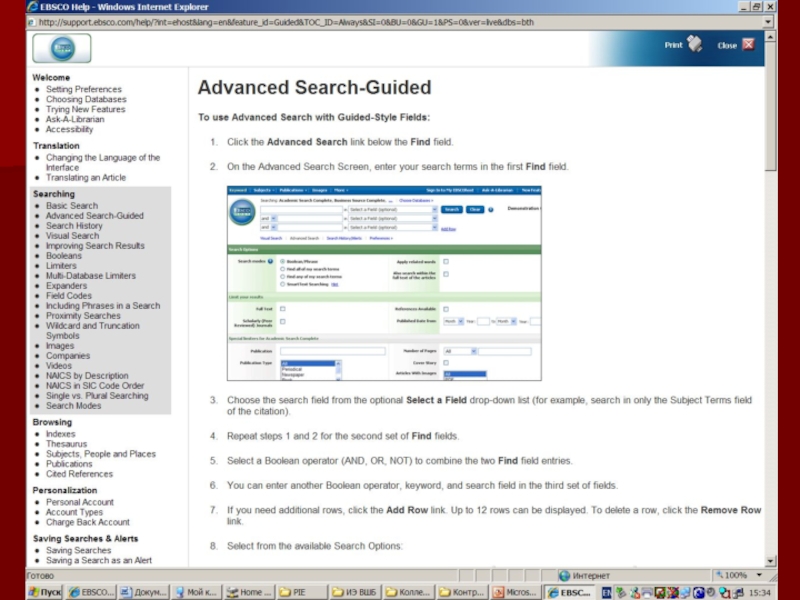
Task: Open Basic Search help topic
Action: (72, 206)
